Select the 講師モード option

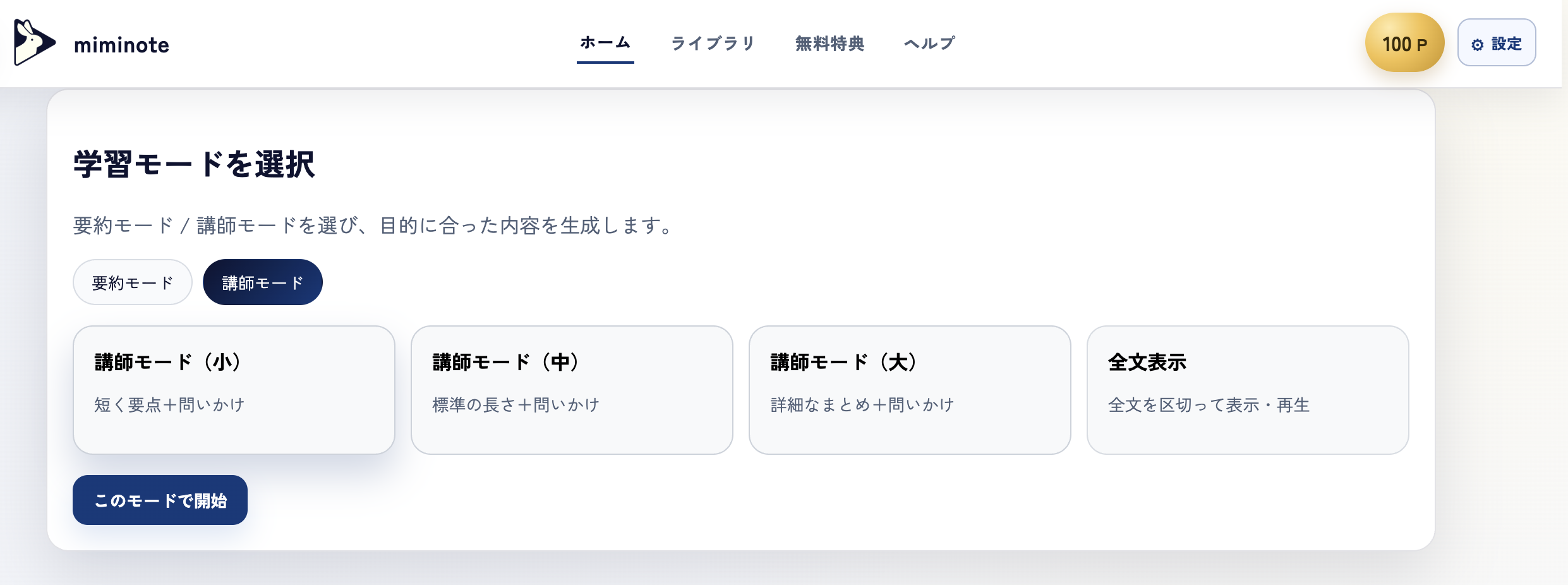coord(262,282)
